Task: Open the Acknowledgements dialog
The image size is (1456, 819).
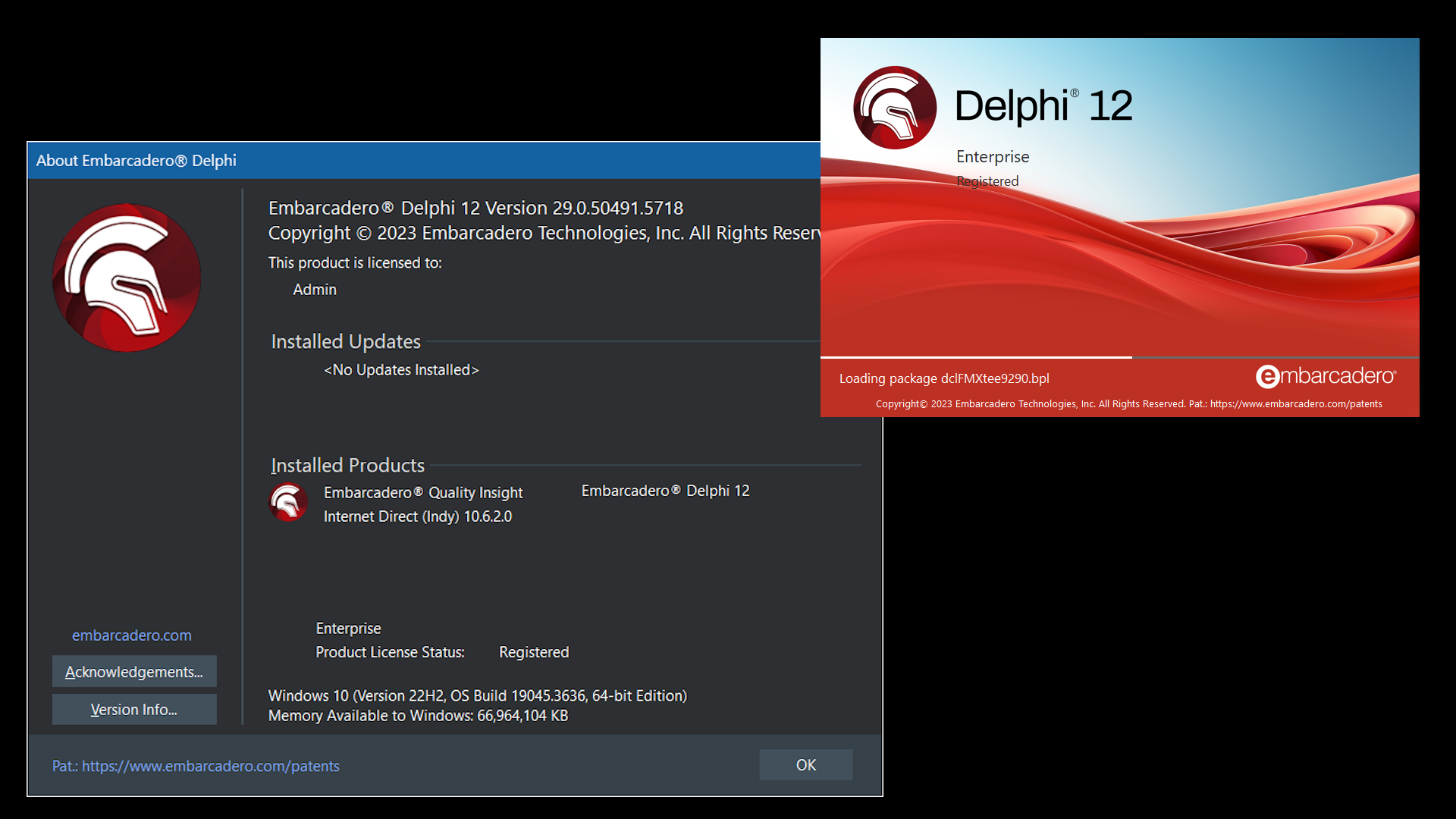Action: pyautogui.click(x=134, y=671)
